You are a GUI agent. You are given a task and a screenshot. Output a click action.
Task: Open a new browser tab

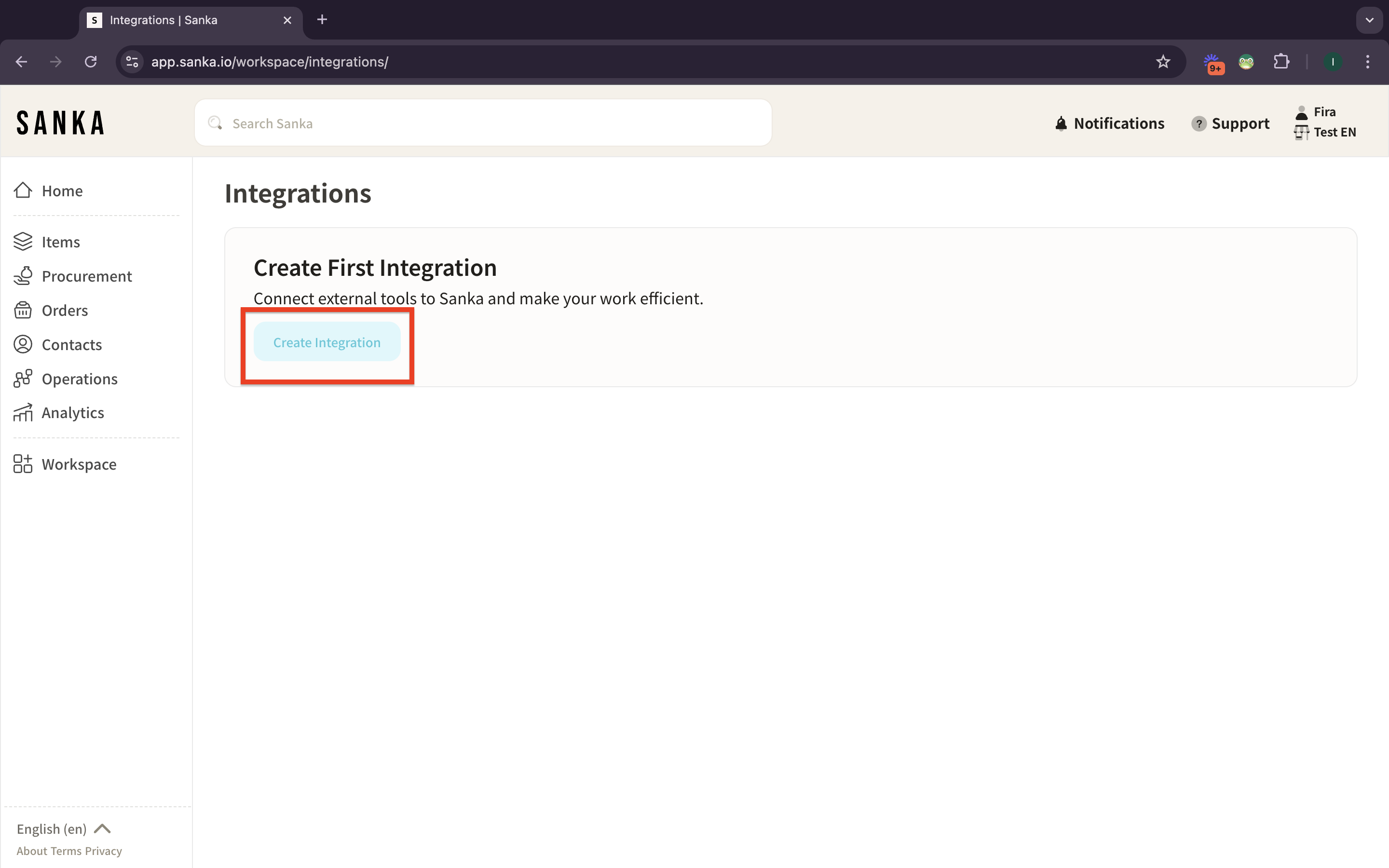coord(322,20)
